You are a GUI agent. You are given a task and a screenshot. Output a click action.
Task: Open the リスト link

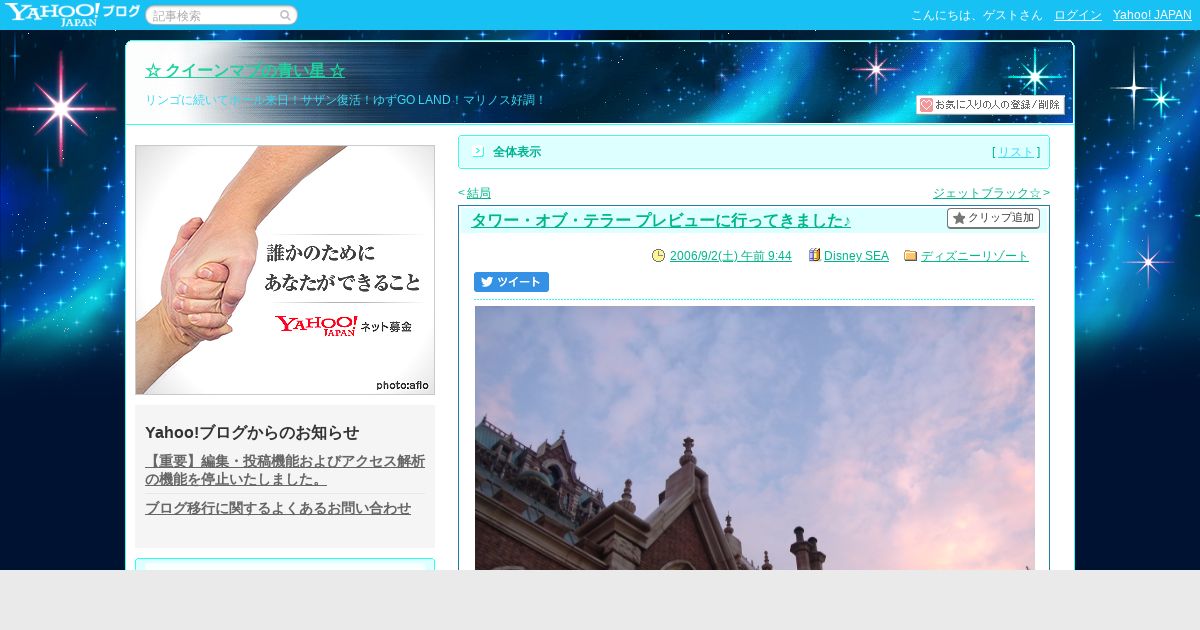point(1016,152)
